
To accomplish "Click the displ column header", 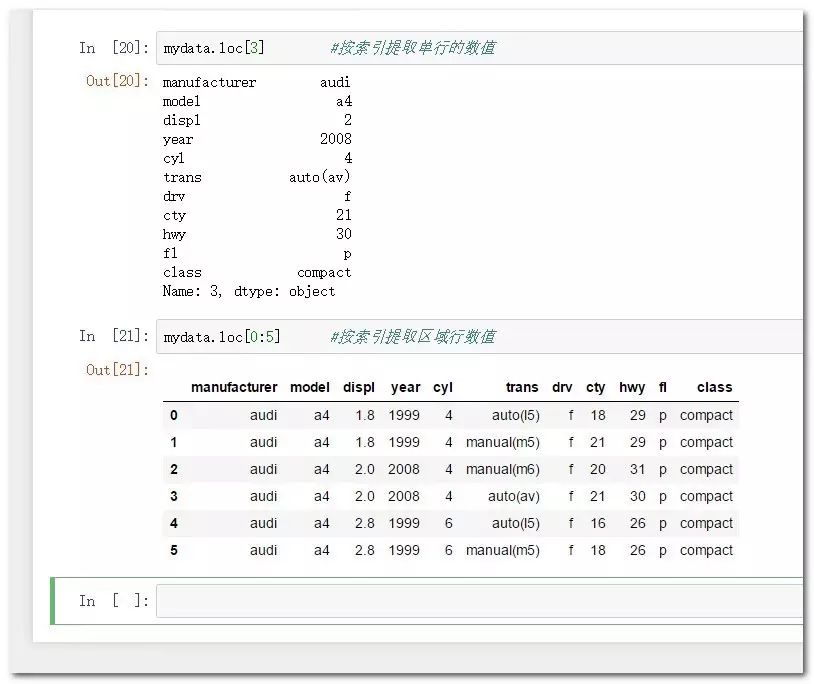I will coord(359,388).
